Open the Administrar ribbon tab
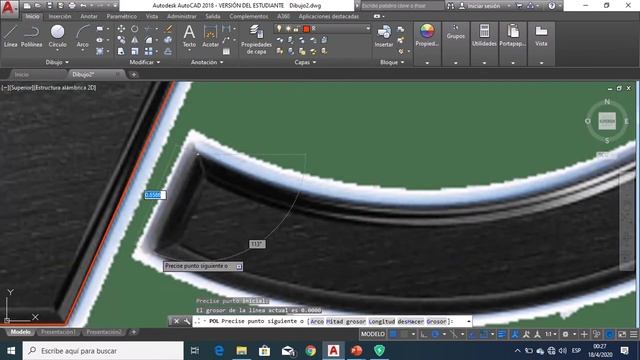 pyautogui.click(x=182, y=16)
